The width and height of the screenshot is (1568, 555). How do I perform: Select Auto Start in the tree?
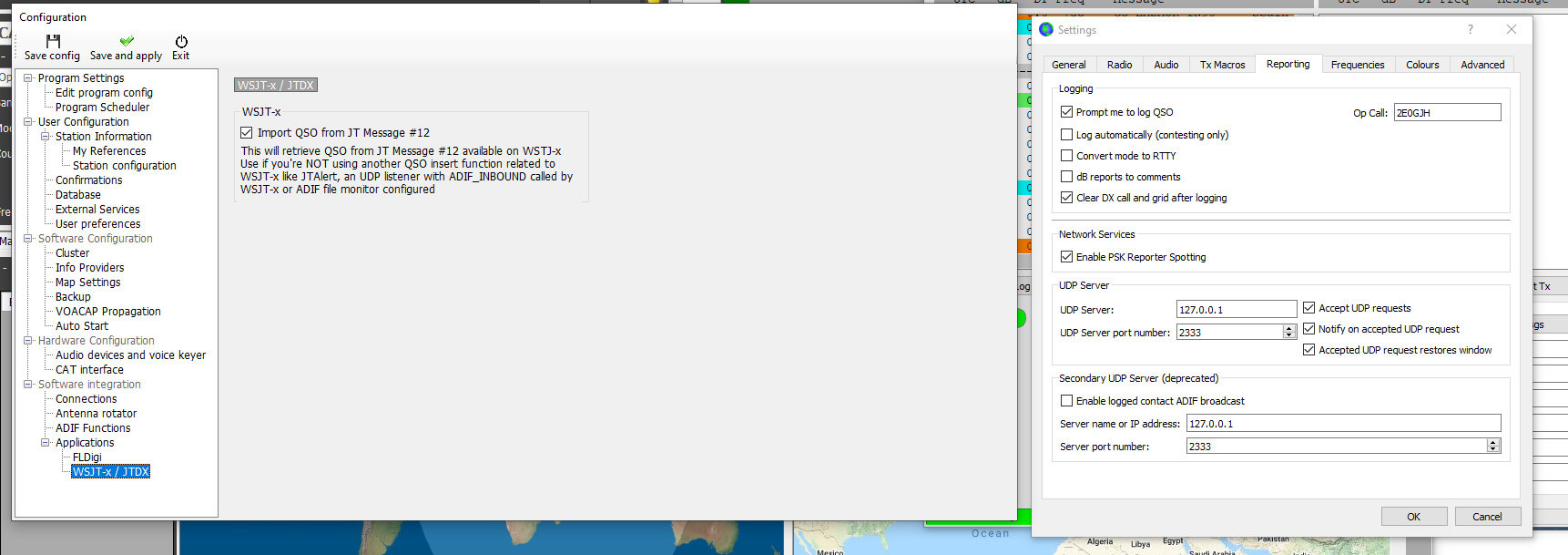coord(81,326)
